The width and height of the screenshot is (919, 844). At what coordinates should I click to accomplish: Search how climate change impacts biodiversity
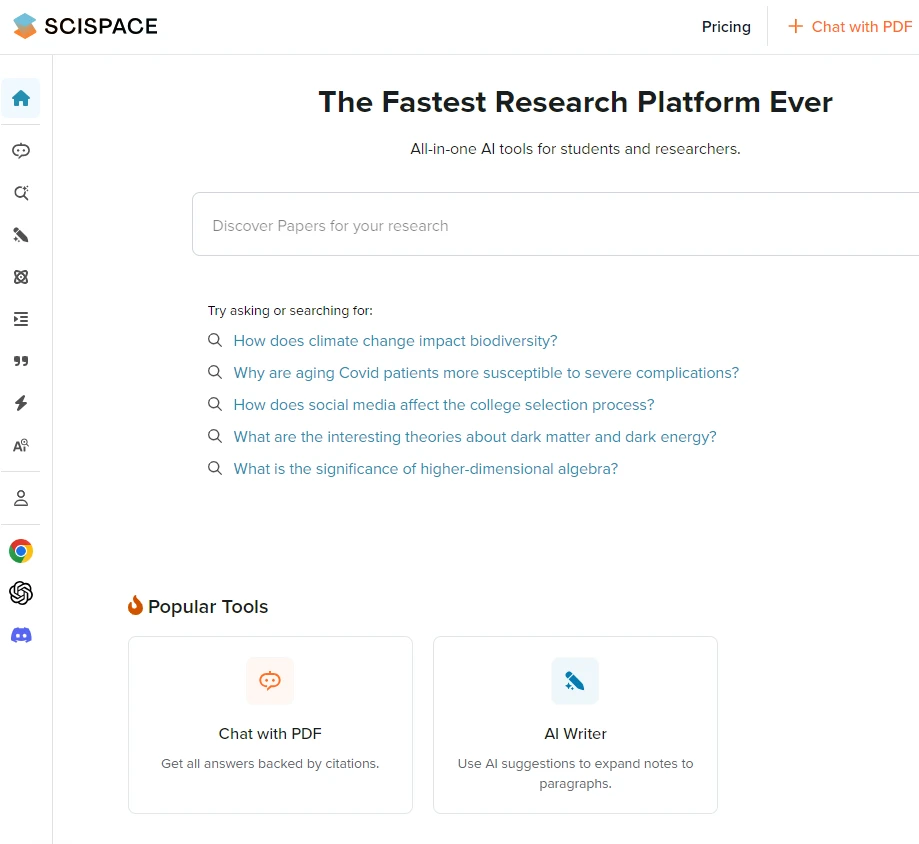[395, 341]
